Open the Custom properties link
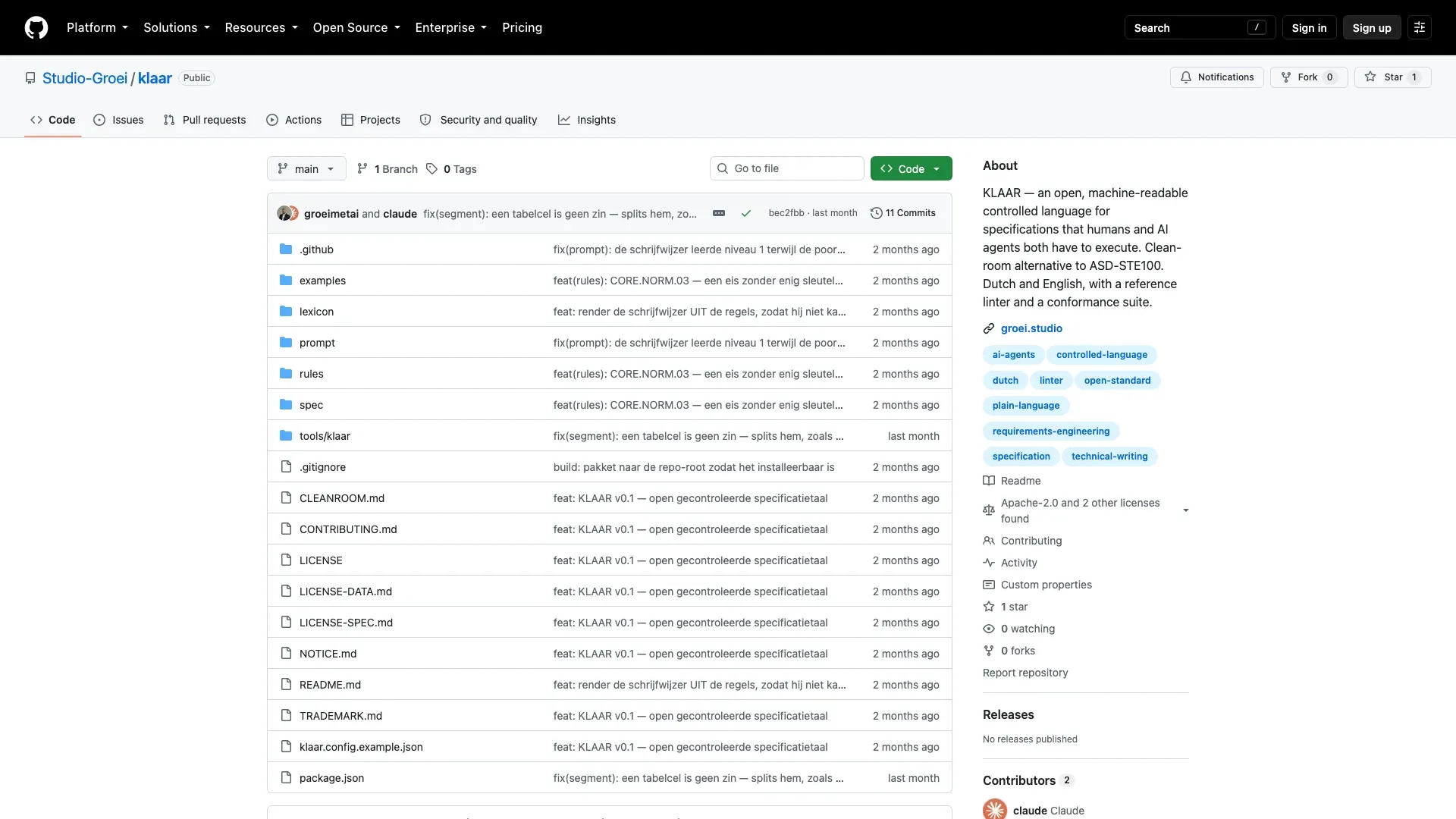The width and height of the screenshot is (1456, 819). [1046, 585]
